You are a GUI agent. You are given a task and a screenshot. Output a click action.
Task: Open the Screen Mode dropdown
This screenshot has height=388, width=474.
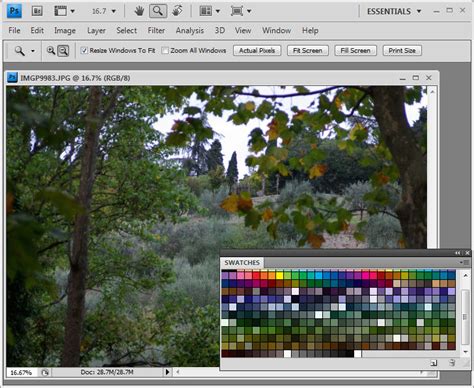coord(241,11)
